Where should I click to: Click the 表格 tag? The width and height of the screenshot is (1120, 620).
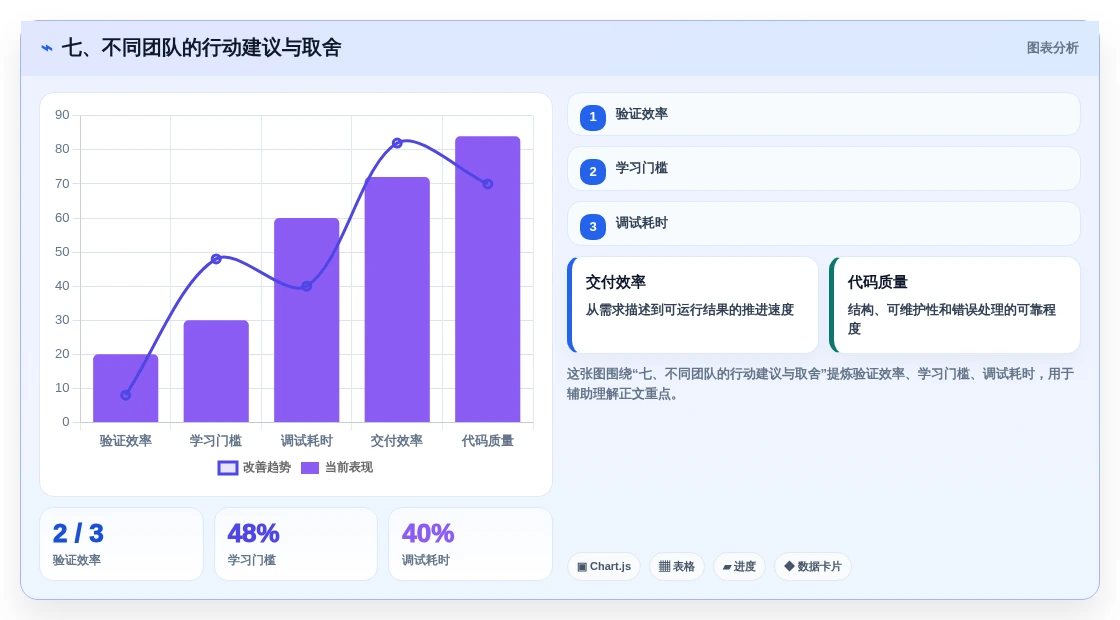pos(676,566)
